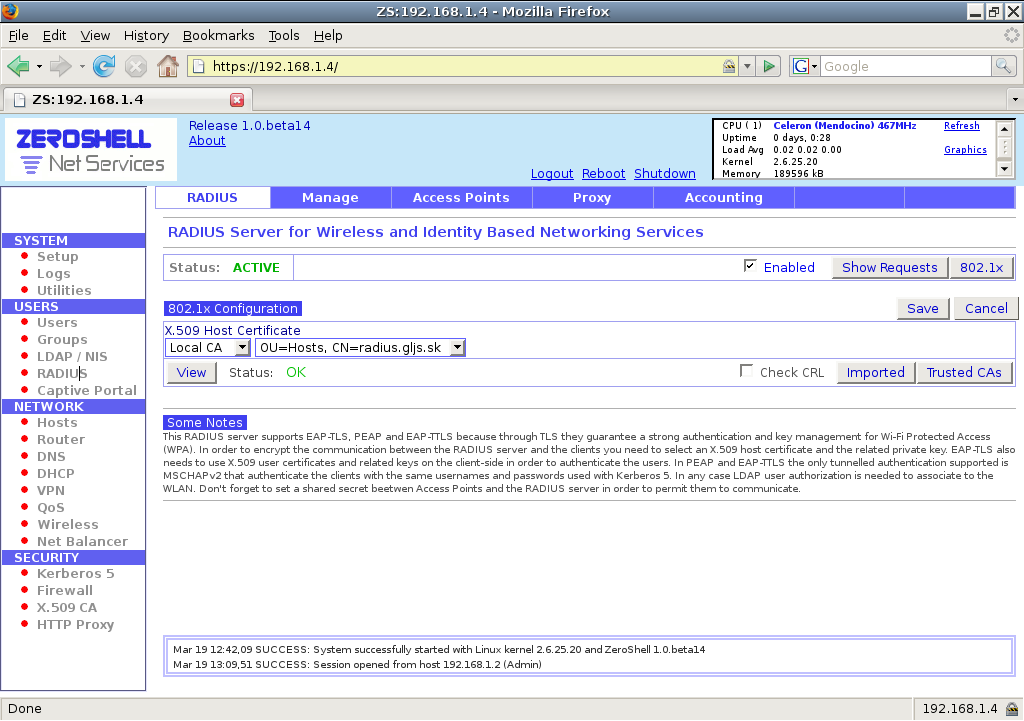Toggle the Enabled checkbox
The height and width of the screenshot is (721, 1024).
tap(750, 266)
